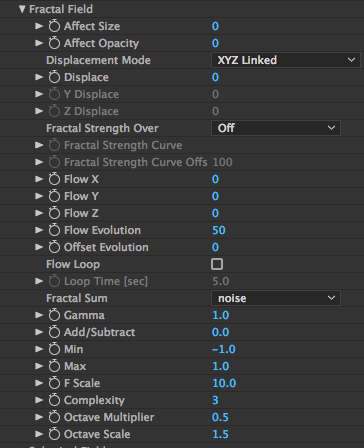Screen dimensions: 364x448
Task: Click the Flow Evolution stopwatch icon
Action: point(54,230)
